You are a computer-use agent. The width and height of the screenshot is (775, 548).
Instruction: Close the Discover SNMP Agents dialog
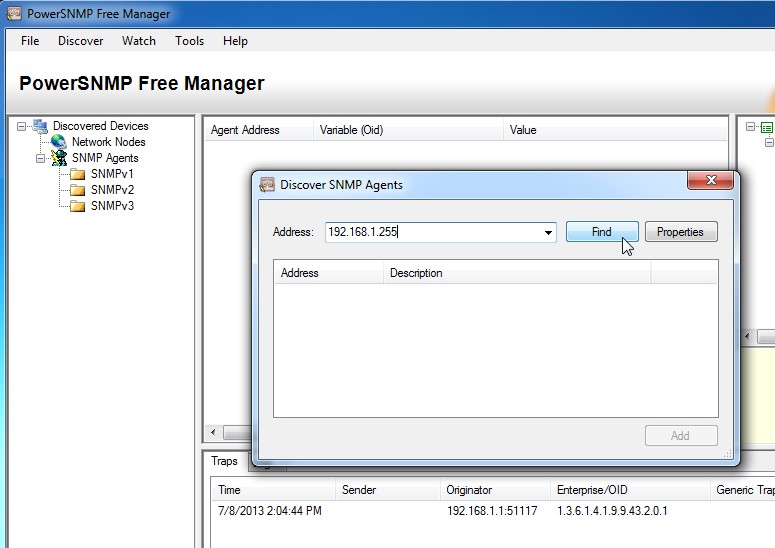tap(710, 180)
